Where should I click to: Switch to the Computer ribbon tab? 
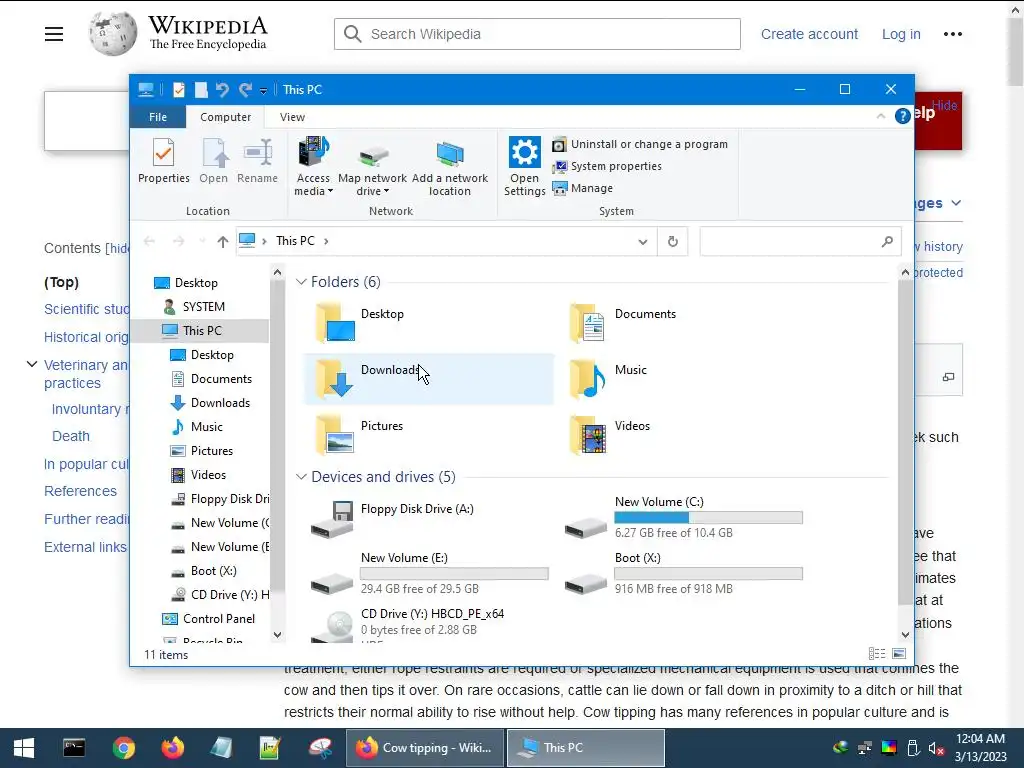pyautogui.click(x=225, y=117)
